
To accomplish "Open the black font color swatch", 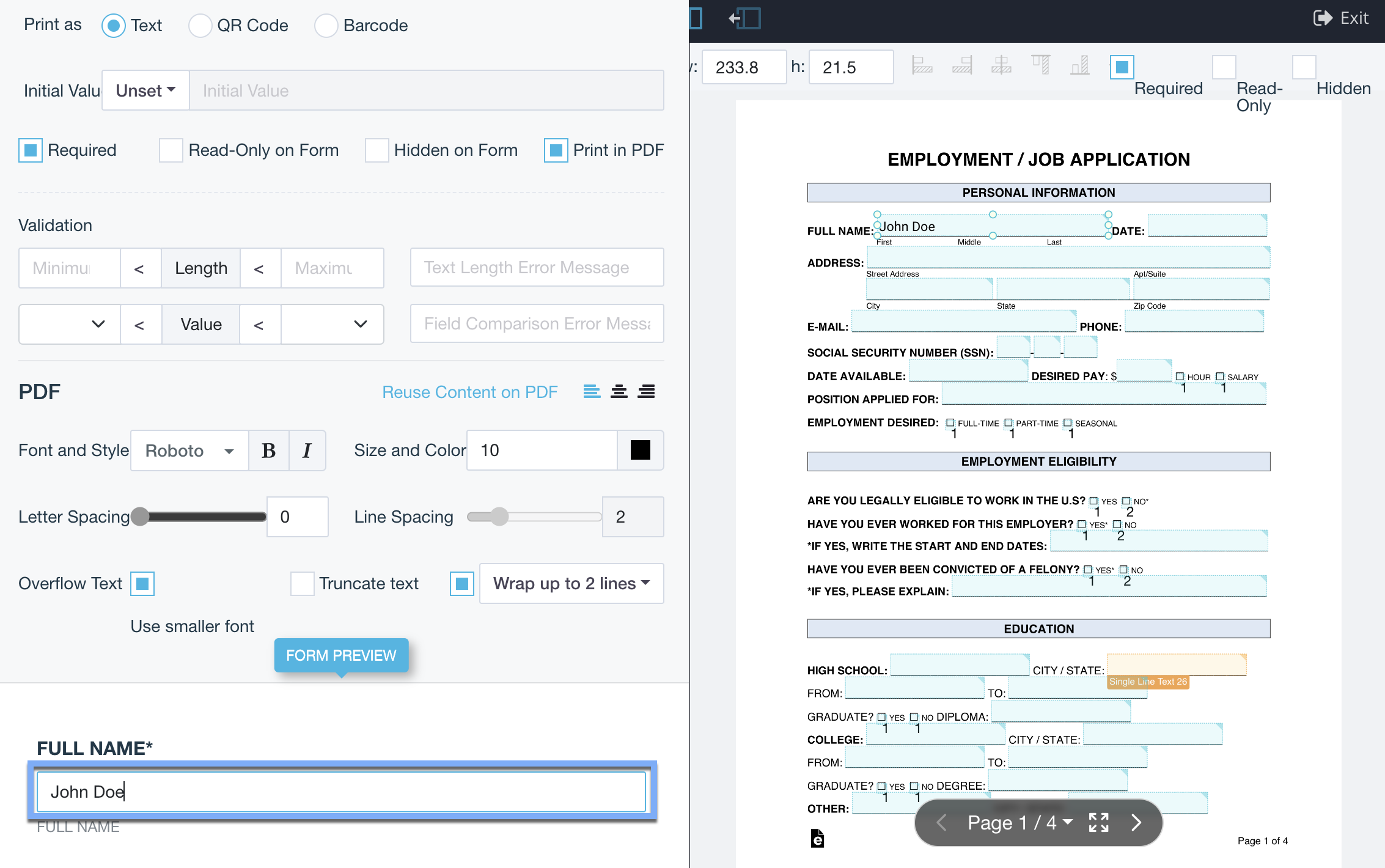I will tap(640, 451).
